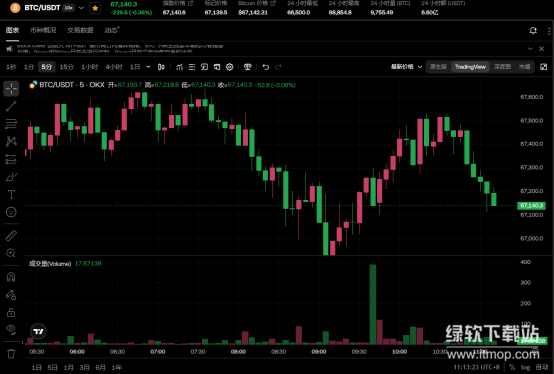Open chart settings gear icon
Viewport: 554px width, 374px height.
230,67
